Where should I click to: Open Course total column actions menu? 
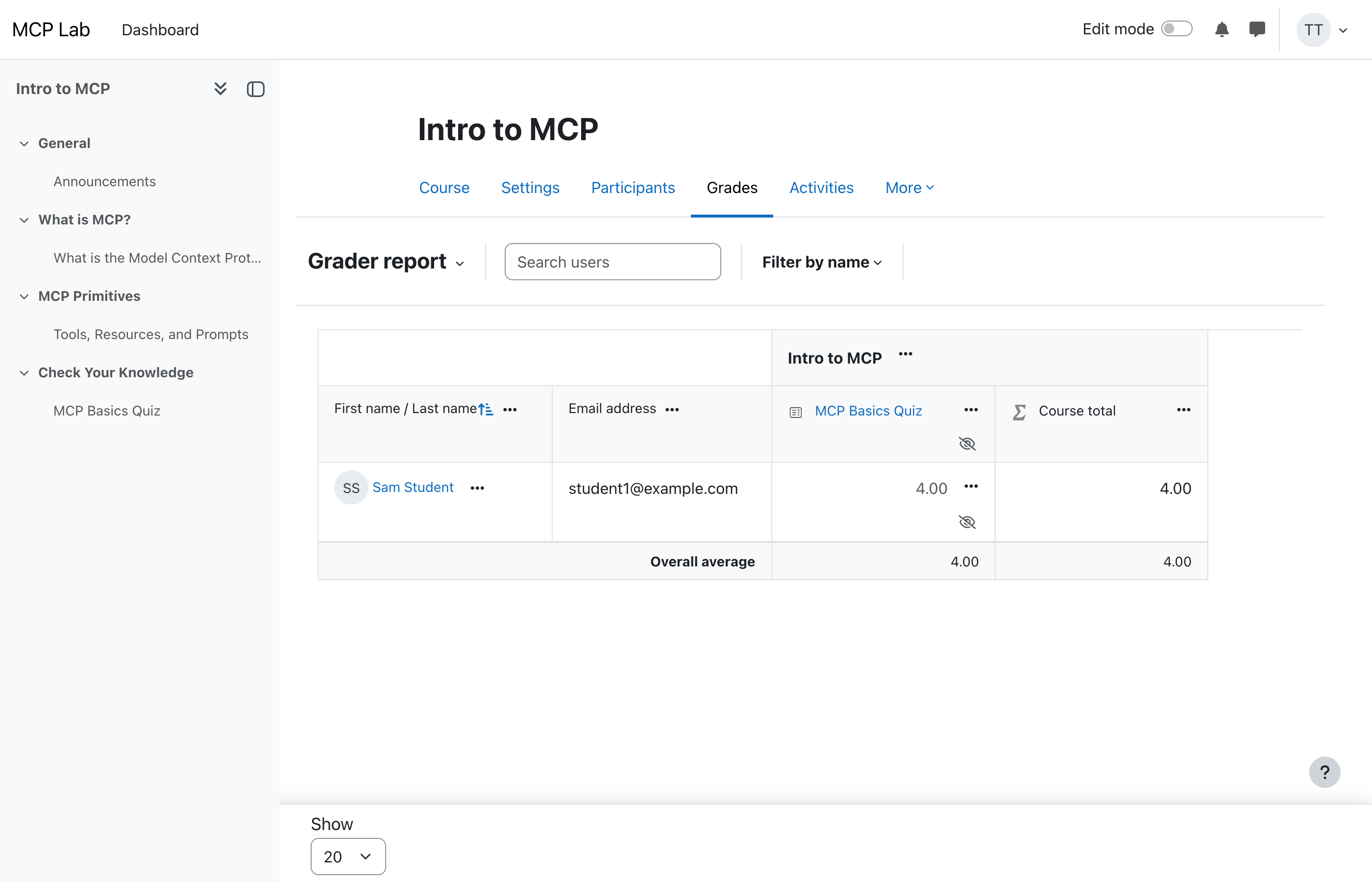1184,410
